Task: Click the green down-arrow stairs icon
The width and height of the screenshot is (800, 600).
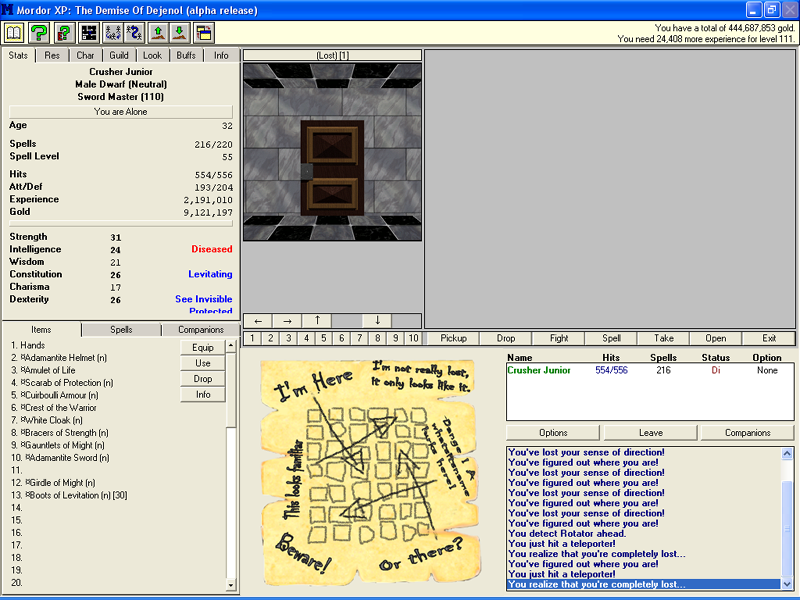Action: 181,33
